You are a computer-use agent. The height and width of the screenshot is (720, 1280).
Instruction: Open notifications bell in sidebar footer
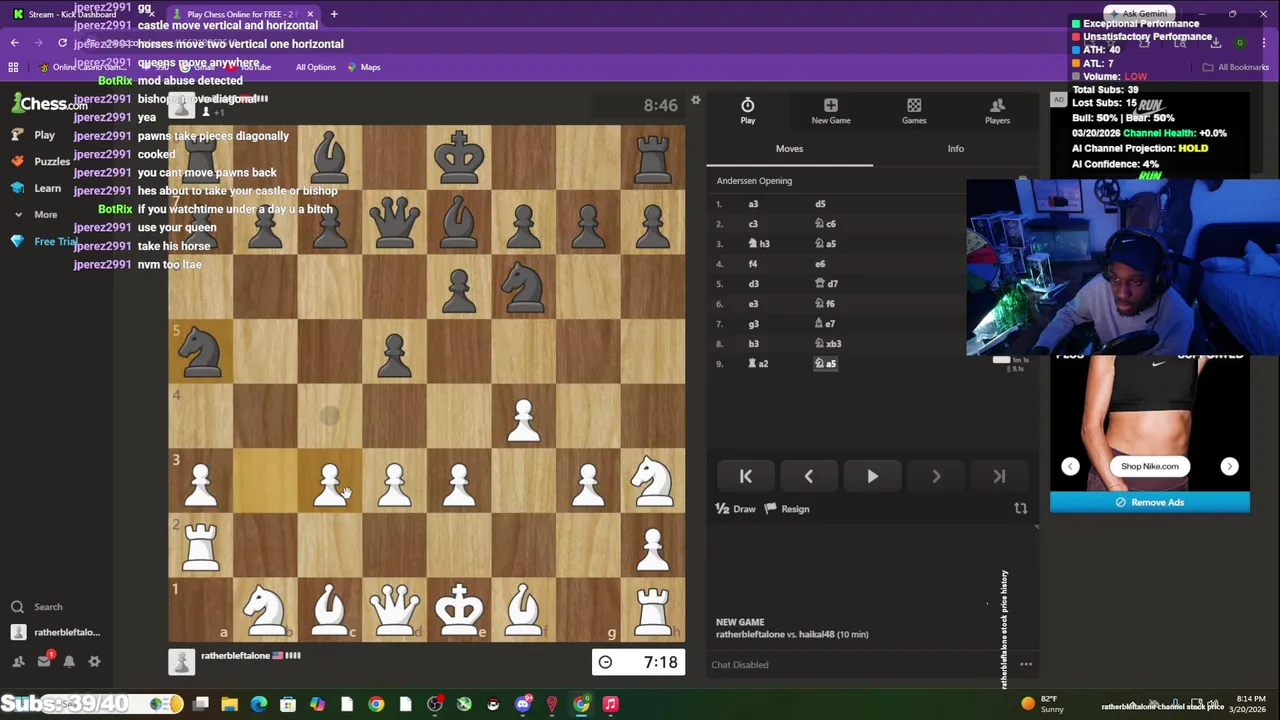click(69, 661)
